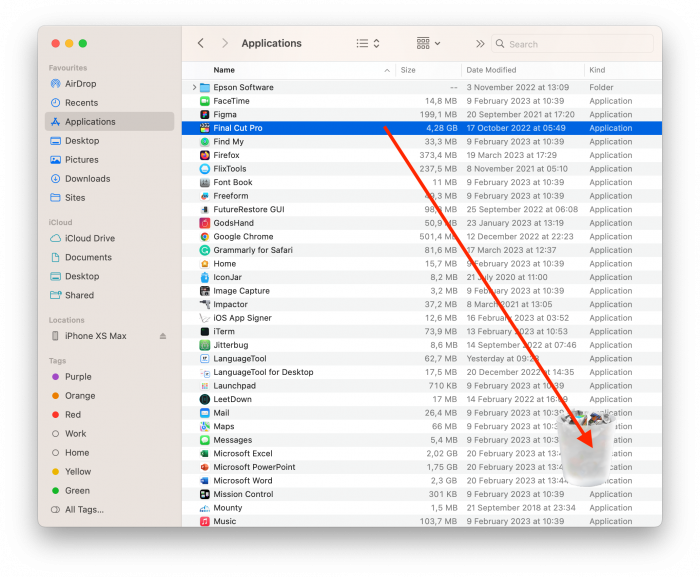This screenshot has width=700, height=577.
Task: Select the Freeform app icon
Action: click(x=204, y=196)
